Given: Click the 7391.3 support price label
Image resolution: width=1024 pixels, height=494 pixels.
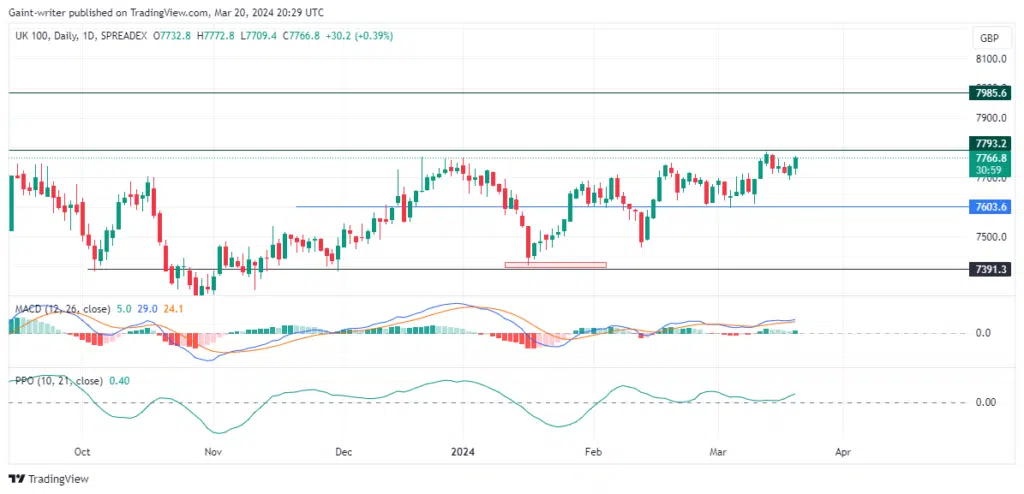Looking at the screenshot, I should (989, 270).
